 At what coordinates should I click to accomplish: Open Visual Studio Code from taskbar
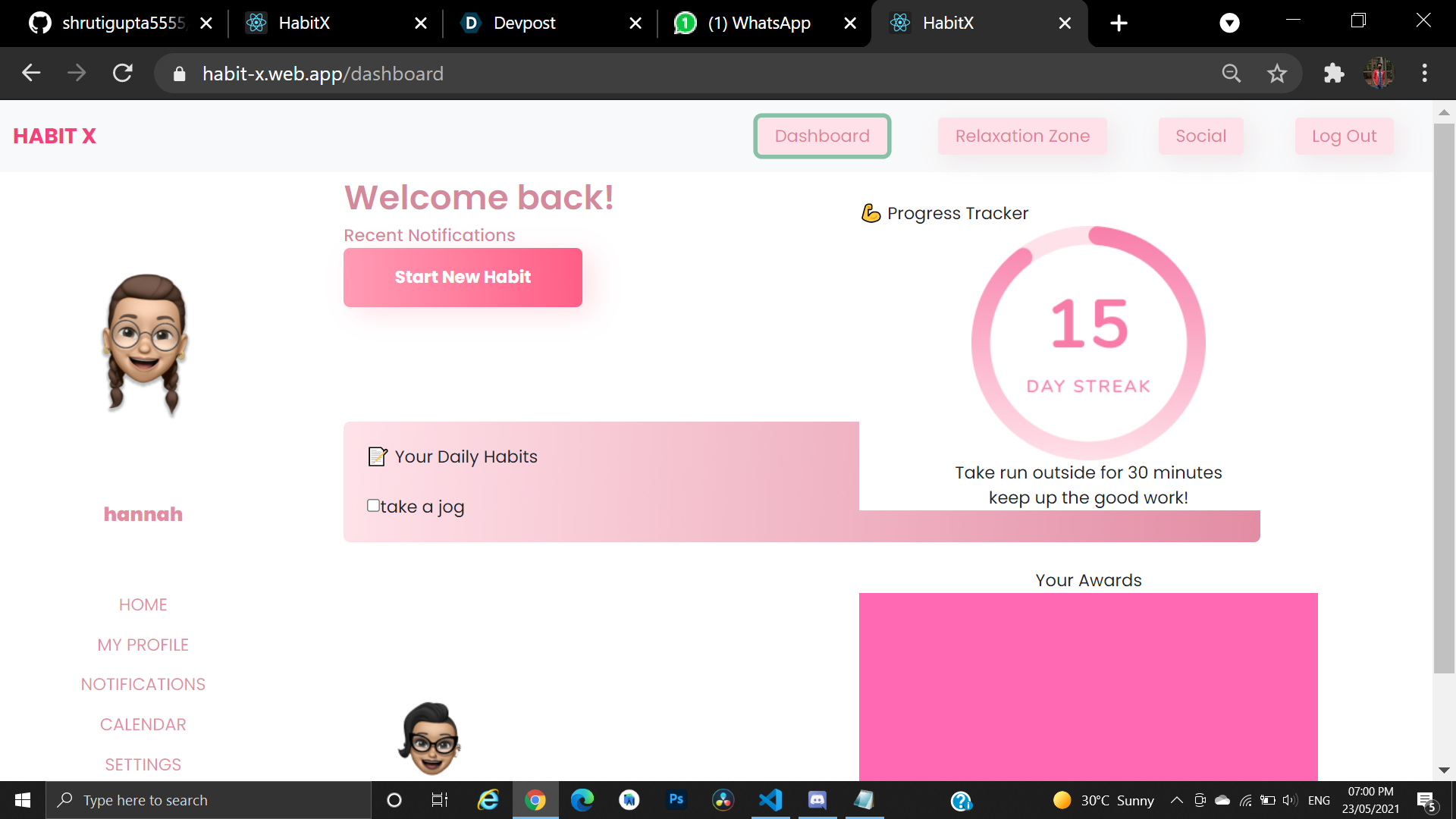770,800
